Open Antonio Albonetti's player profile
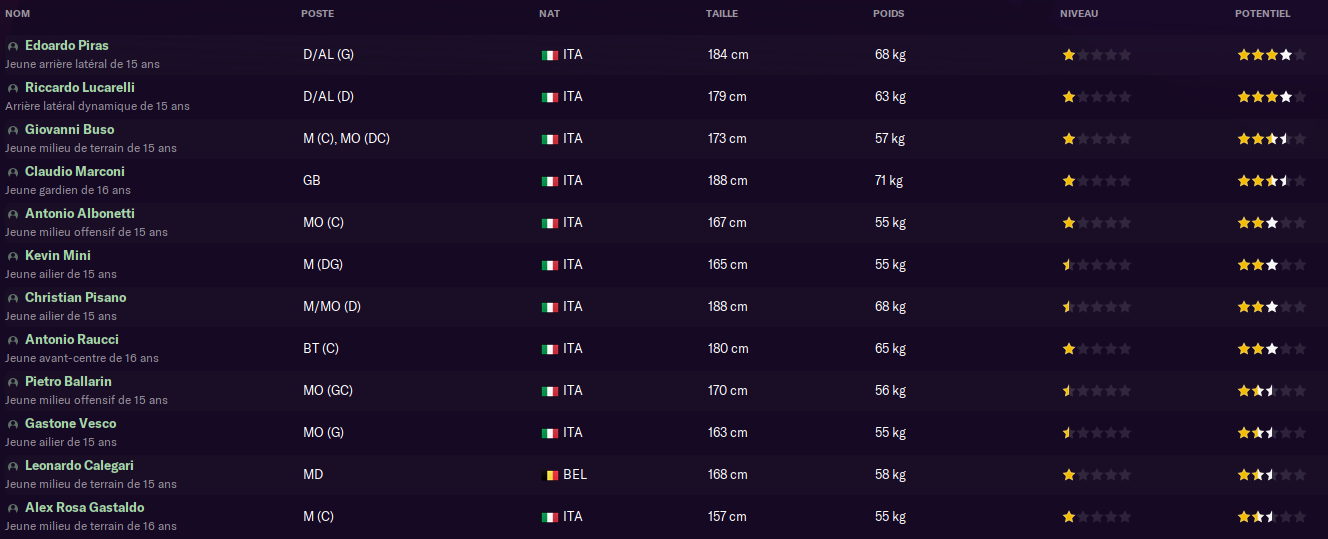1328x539 pixels. pyautogui.click(x=80, y=214)
